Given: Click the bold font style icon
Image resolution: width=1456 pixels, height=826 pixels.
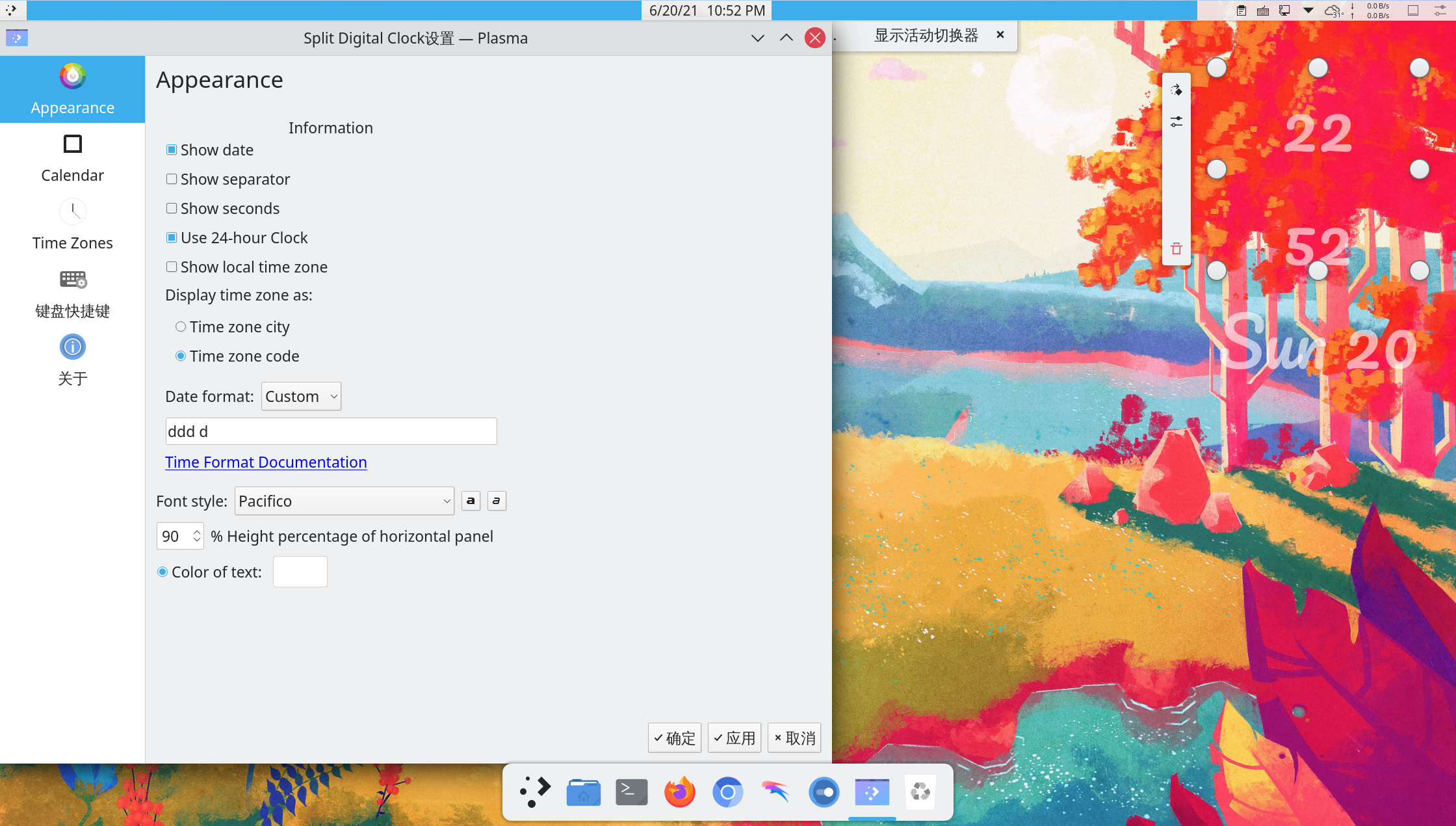Looking at the screenshot, I should [x=471, y=501].
